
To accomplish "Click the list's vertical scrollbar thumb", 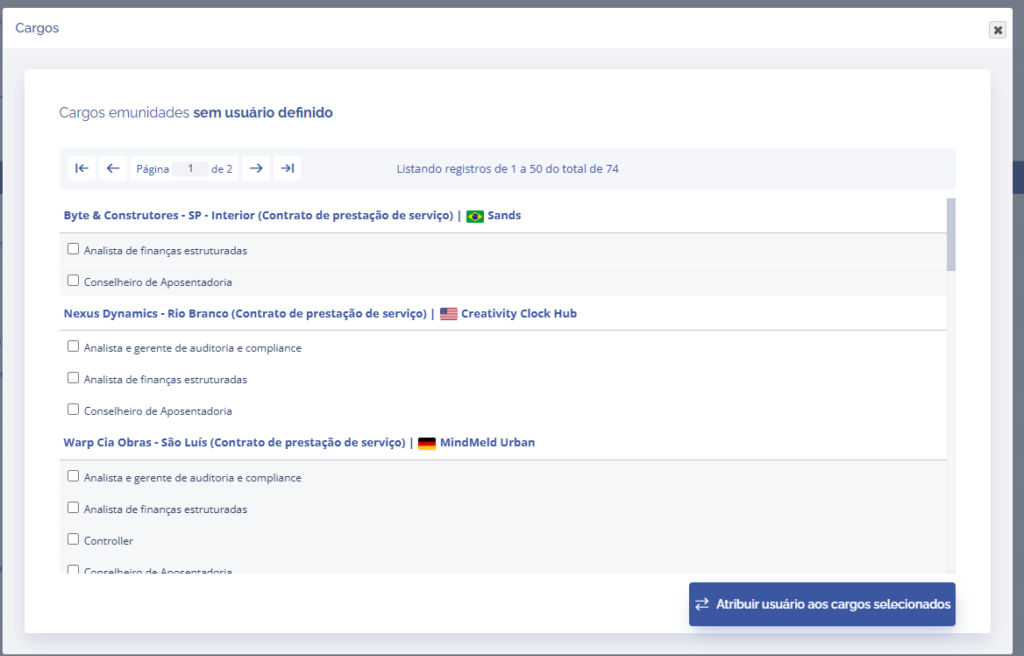I will click(x=951, y=234).
